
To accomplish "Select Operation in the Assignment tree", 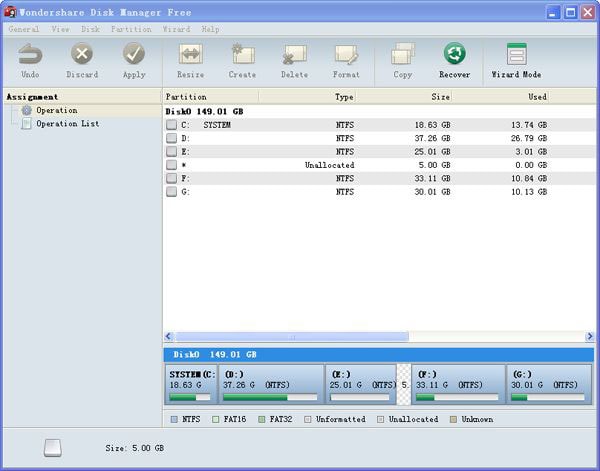I will pyautogui.click(x=57, y=110).
